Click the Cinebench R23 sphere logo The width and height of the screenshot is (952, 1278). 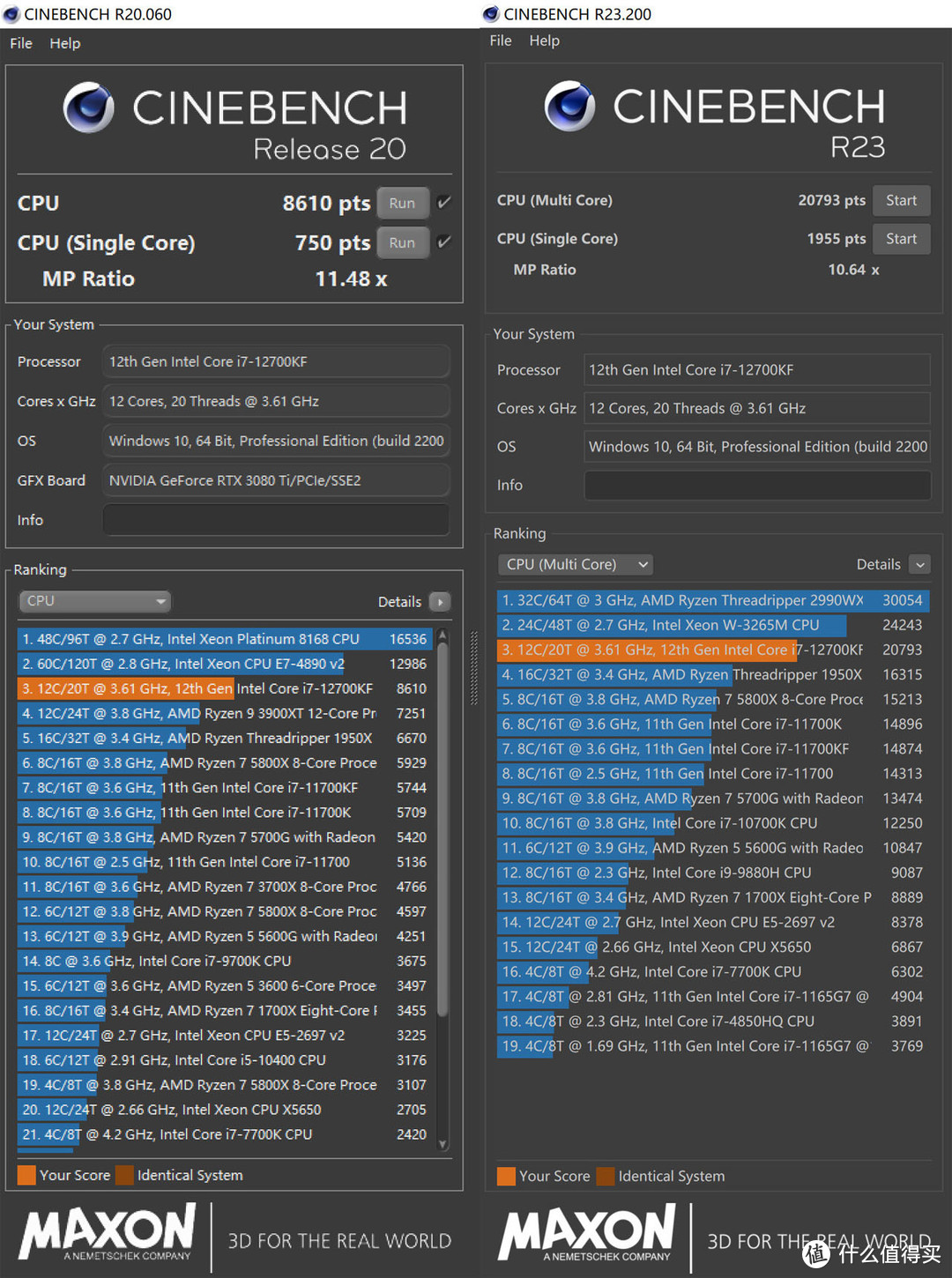point(569,106)
